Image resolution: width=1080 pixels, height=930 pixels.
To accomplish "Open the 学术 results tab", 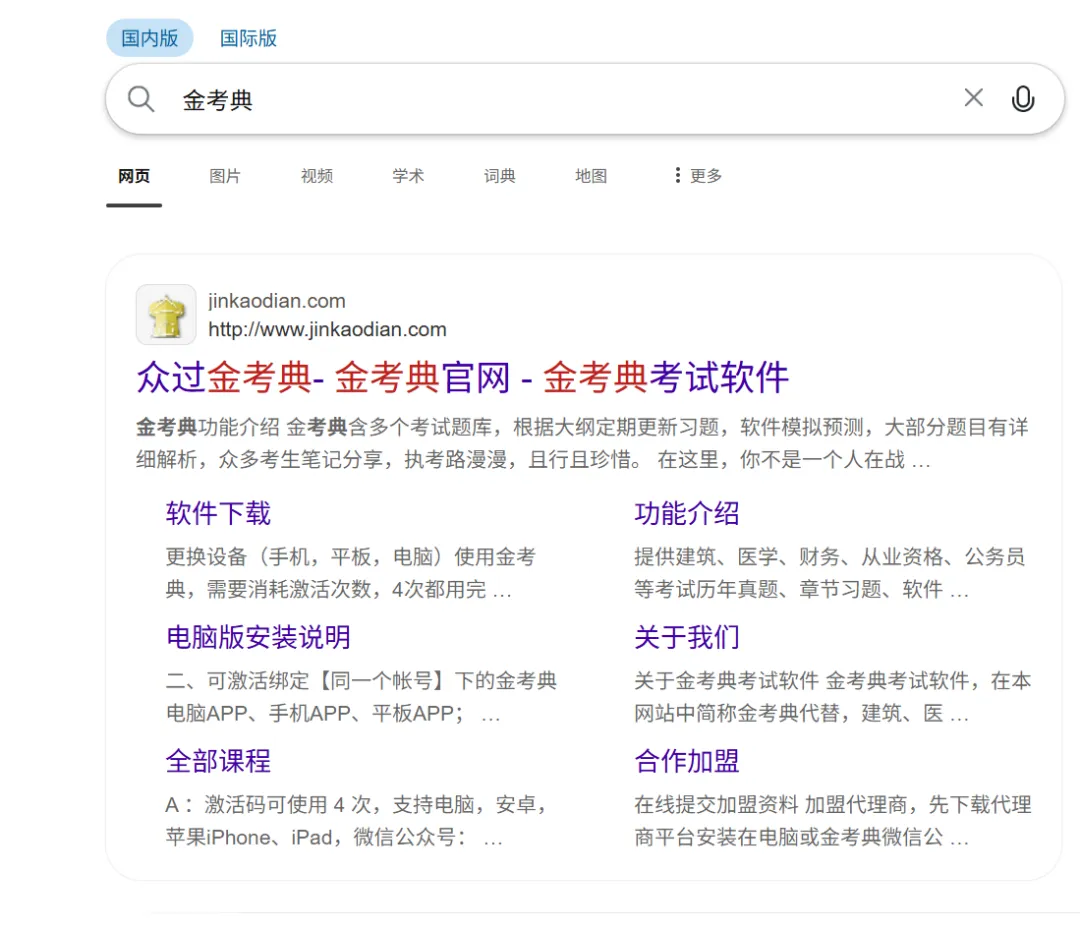I will (408, 176).
